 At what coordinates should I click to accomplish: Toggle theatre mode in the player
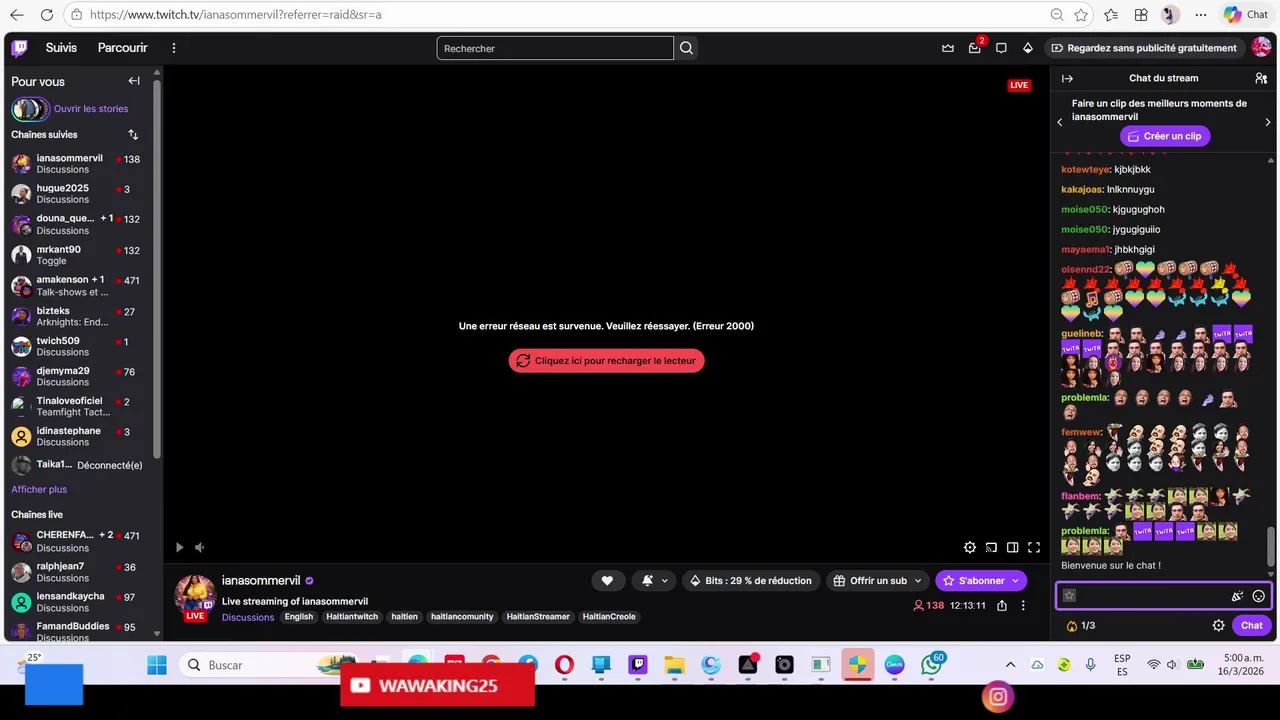[1013, 547]
